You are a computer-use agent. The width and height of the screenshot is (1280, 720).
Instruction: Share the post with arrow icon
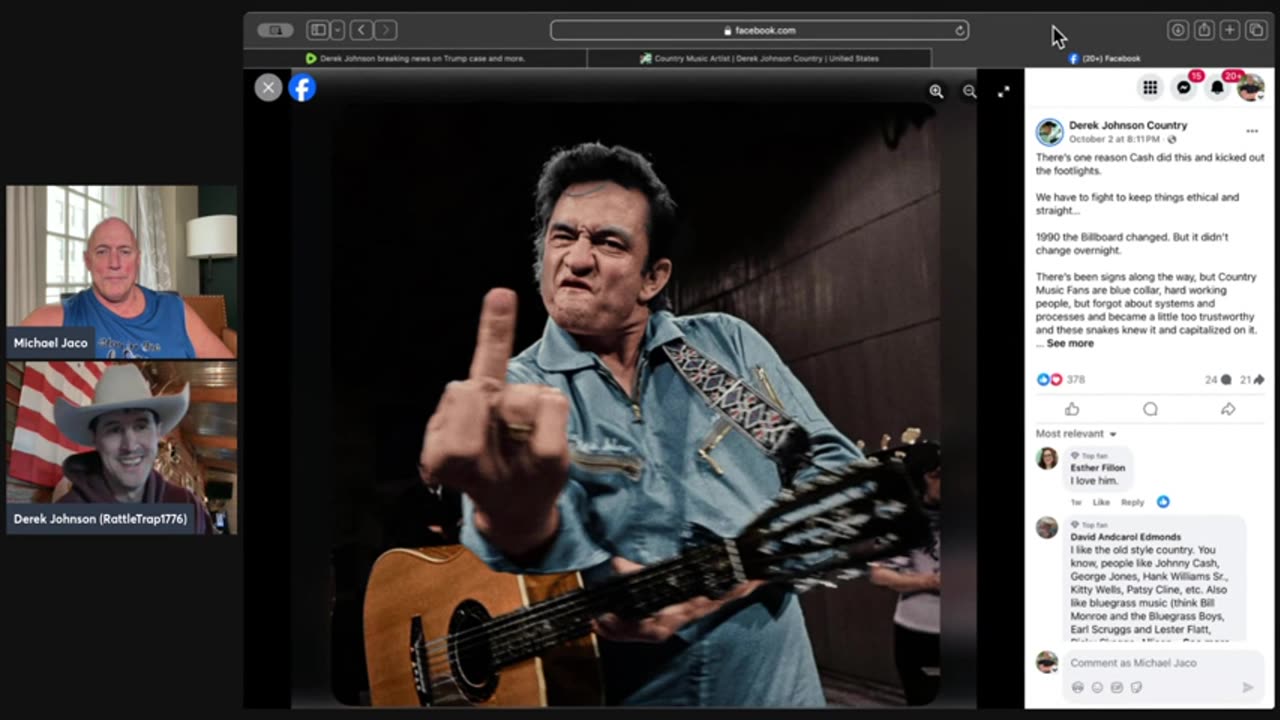[x=1228, y=409]
